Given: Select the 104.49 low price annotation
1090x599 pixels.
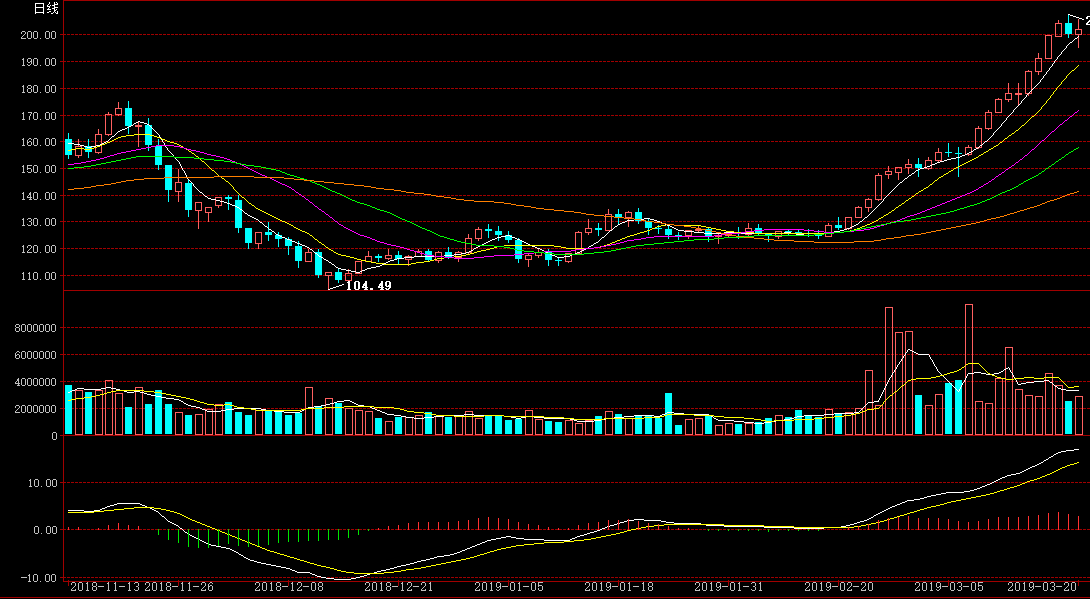Looking at the screenshot, I should tap(368, 286).
